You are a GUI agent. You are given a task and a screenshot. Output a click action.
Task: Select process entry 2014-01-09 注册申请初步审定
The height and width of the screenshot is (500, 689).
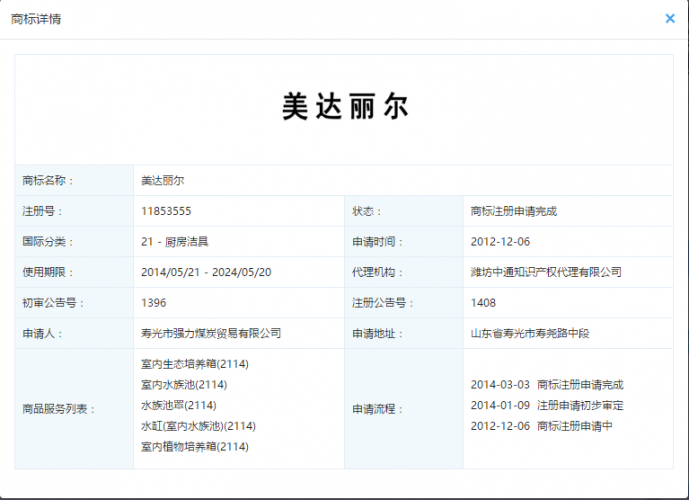pos(547,406)
